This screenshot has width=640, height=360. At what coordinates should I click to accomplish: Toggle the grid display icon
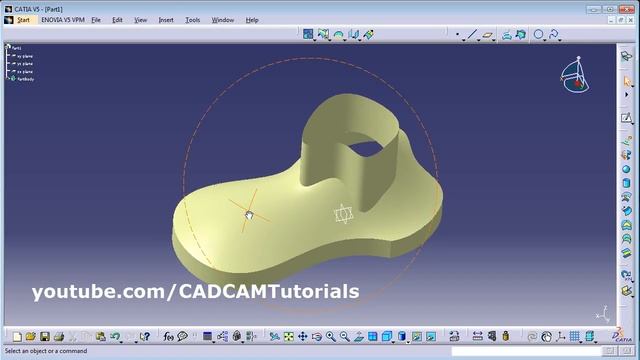pyautogui.click(x=575, y=337)
